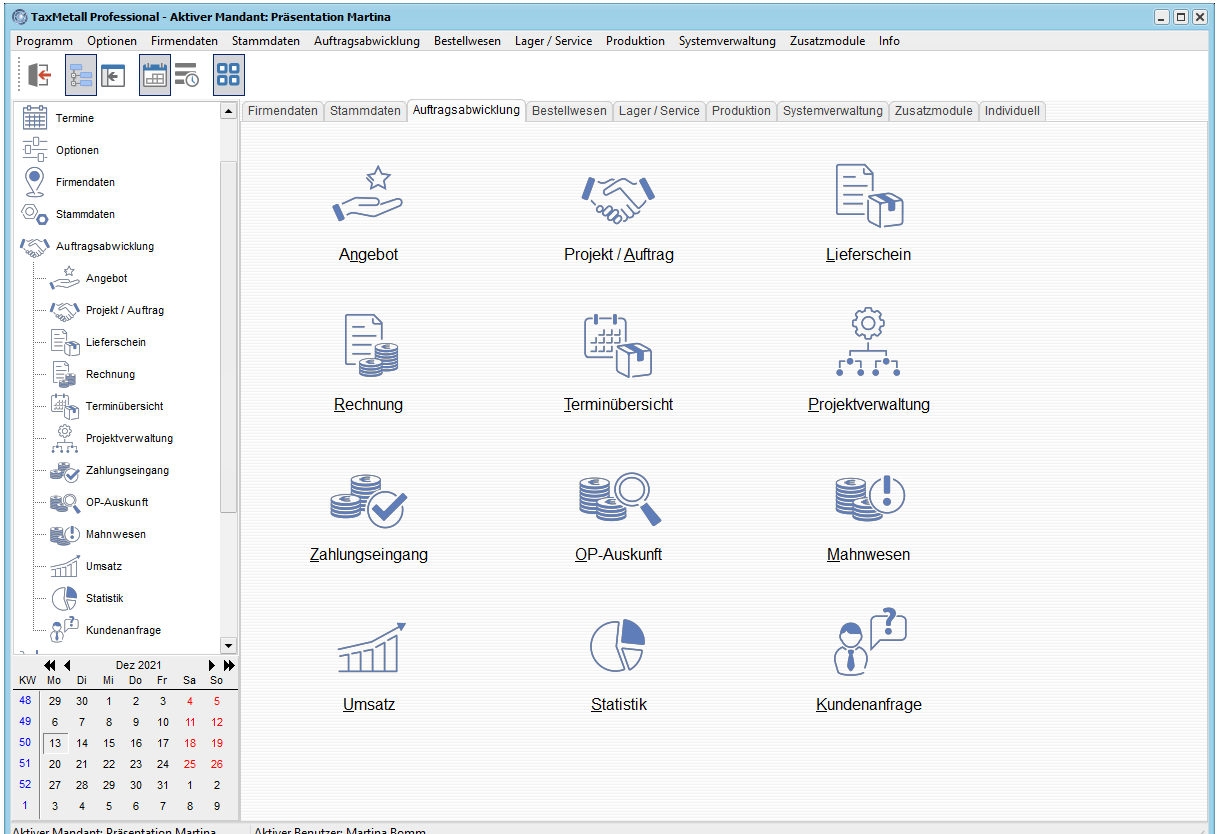1218x834 pixels.
Task: Open the Optionen menu in menu bar
Action: 112,41
